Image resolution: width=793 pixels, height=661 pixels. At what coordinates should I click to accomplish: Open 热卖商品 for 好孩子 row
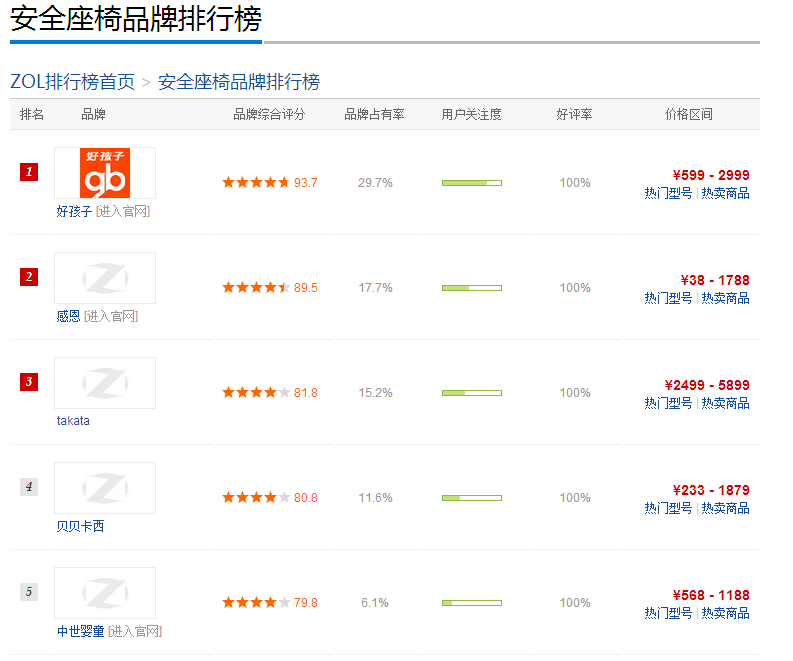point(725,194)
